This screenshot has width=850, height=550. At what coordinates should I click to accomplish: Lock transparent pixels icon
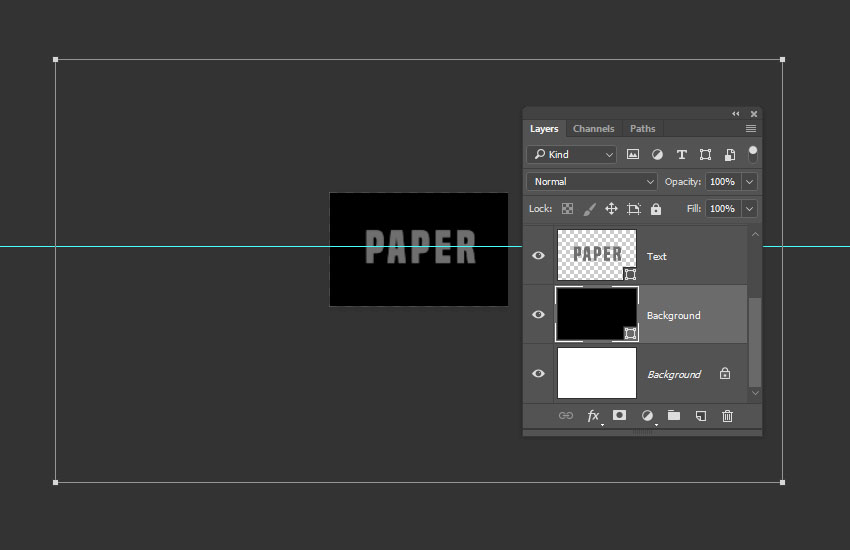567,209
